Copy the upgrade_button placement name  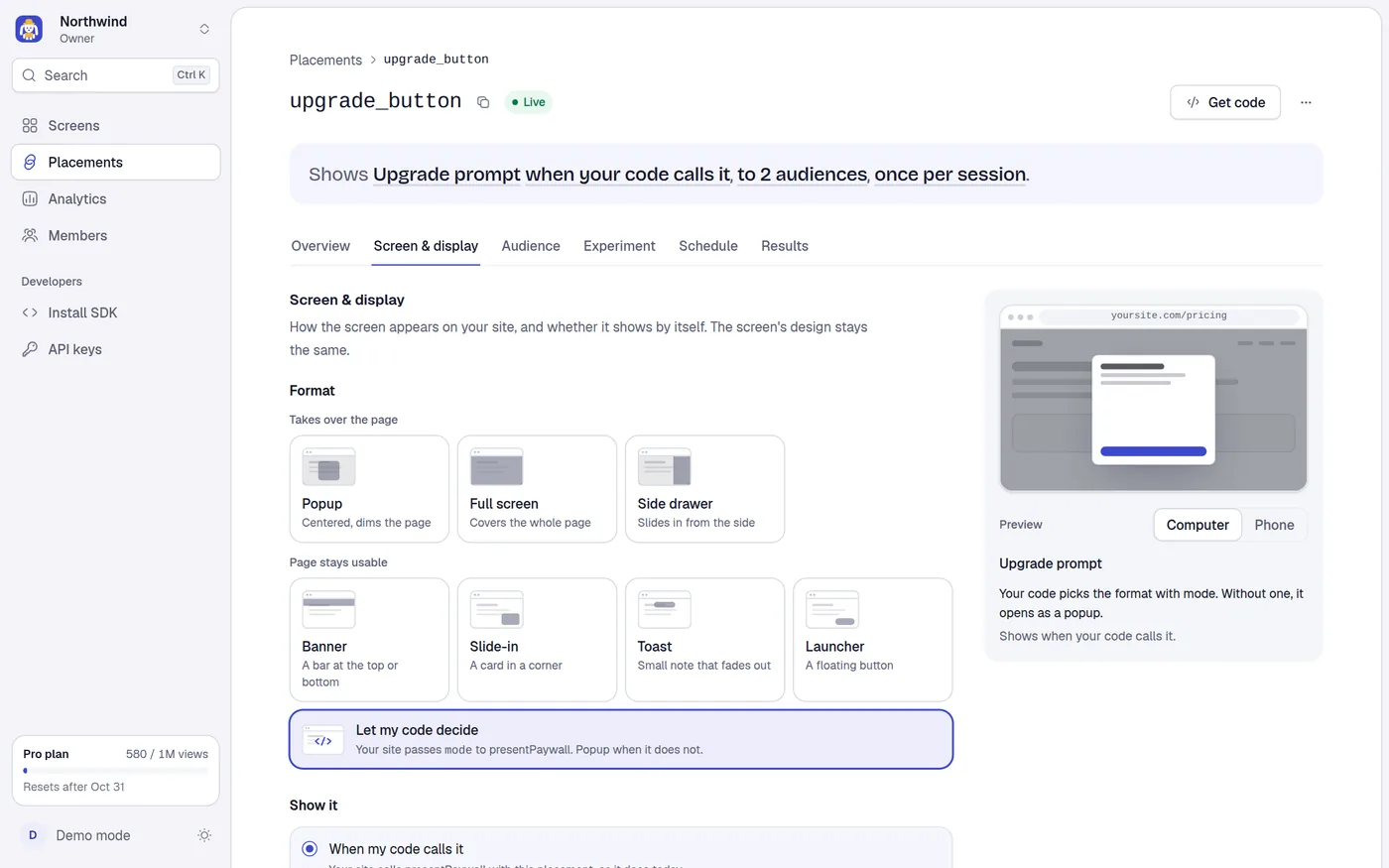coord(483,102)
